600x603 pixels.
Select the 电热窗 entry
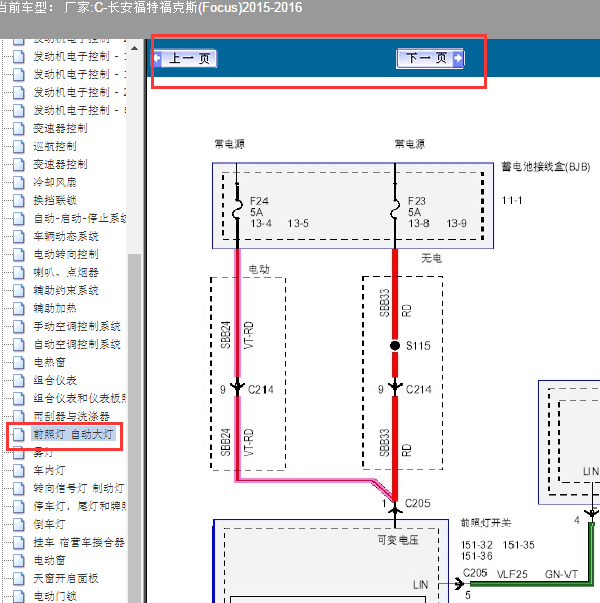point(49,362)
